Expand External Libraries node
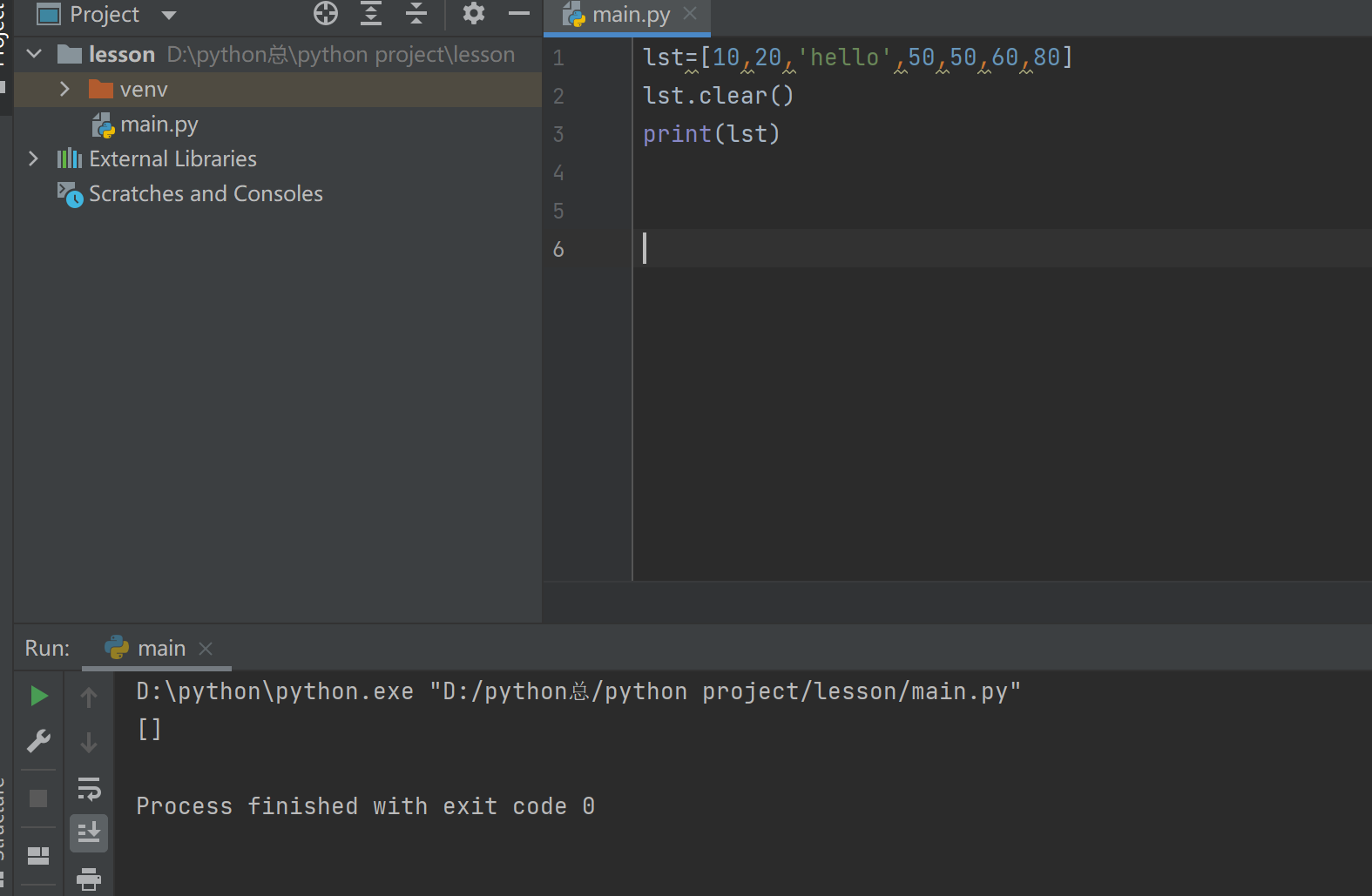The width and height of the screenshot is (1372, 896). click(x=33, y=158)
